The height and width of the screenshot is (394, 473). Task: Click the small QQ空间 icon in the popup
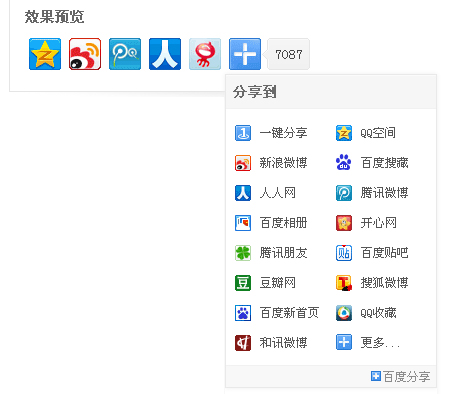click(344, 133)
